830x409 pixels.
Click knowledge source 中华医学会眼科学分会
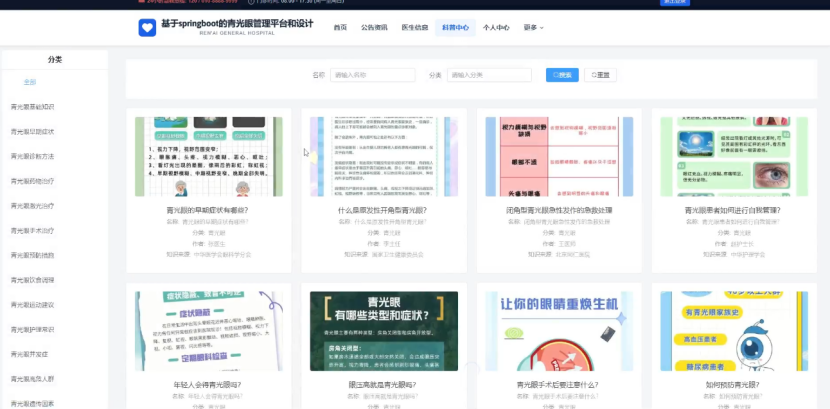click(222, 255)
